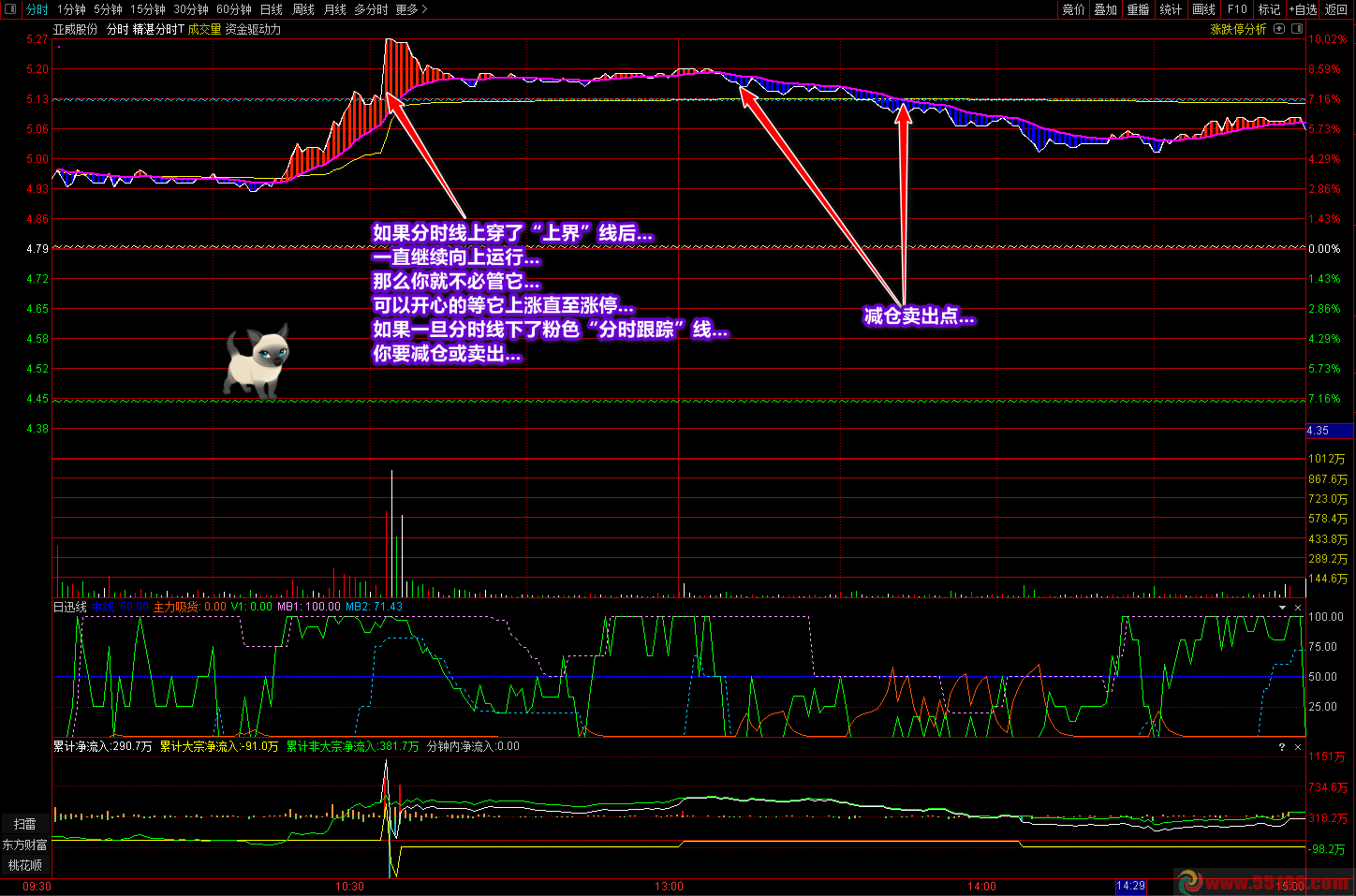Click the cat mascot image on the chart

point(258,362)
